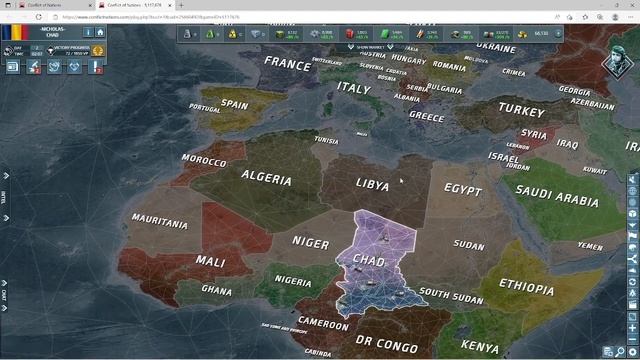This screenshot has height=360, width=640.
Task: Toggle the helmet army map layer
Action: 632,247
